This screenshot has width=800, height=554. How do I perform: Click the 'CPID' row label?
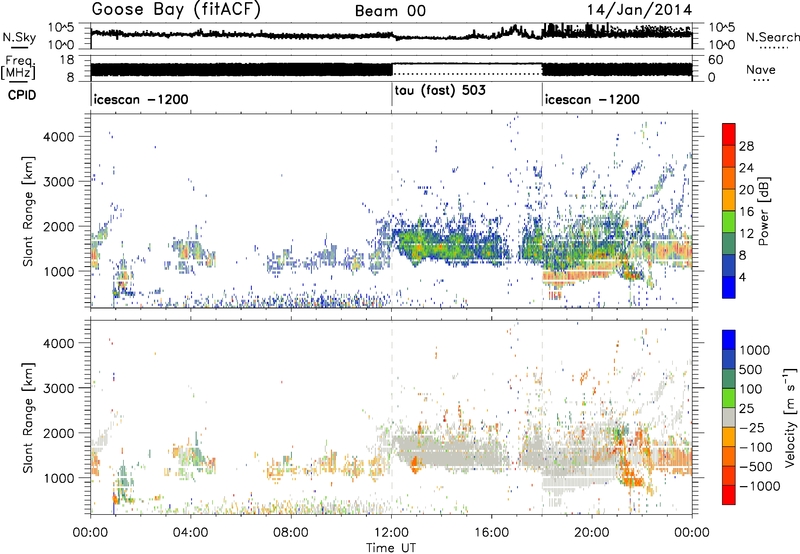(x=22, y=95)
